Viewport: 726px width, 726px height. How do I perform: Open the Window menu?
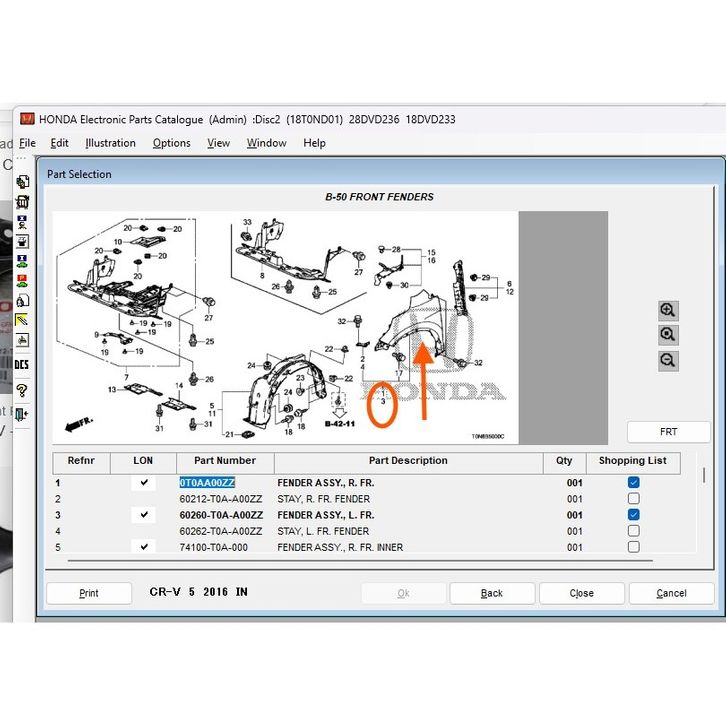[x=266, y=143]
